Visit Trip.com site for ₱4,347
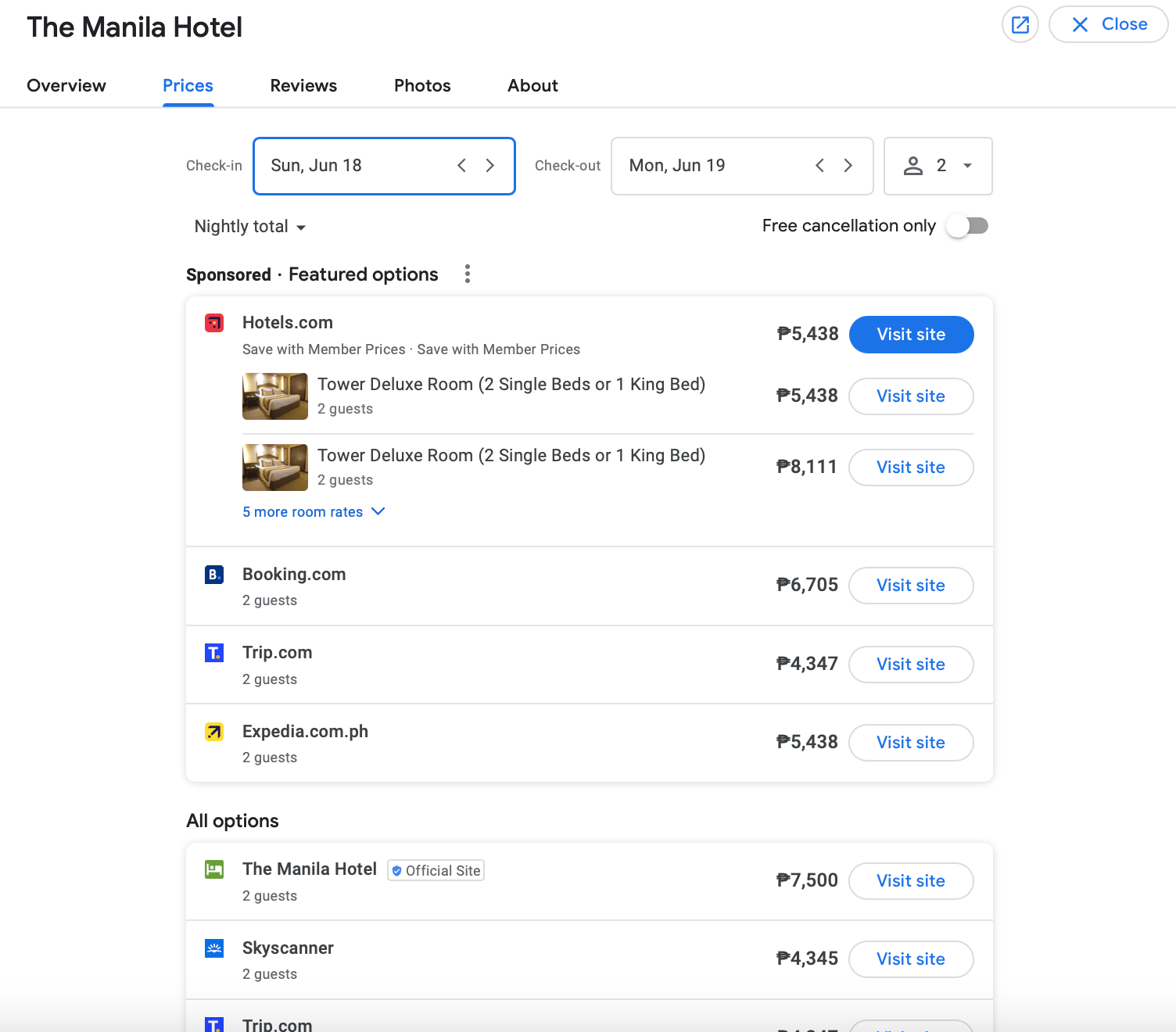 click(911, 665)
